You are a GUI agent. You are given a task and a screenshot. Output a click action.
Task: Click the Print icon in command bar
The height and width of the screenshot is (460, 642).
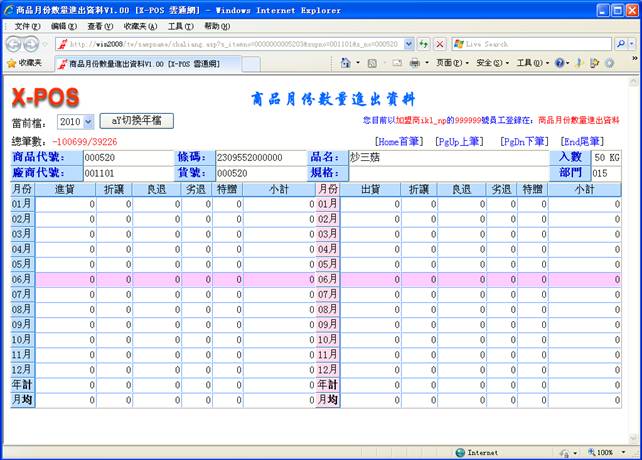click(x=414, y=63)
